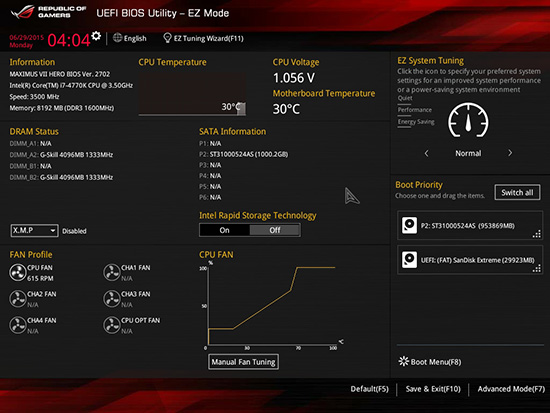The width and height of the screenshot is (550, 413).
Task: Click the ROG logo at top left
Action: [x=23, y=12]
